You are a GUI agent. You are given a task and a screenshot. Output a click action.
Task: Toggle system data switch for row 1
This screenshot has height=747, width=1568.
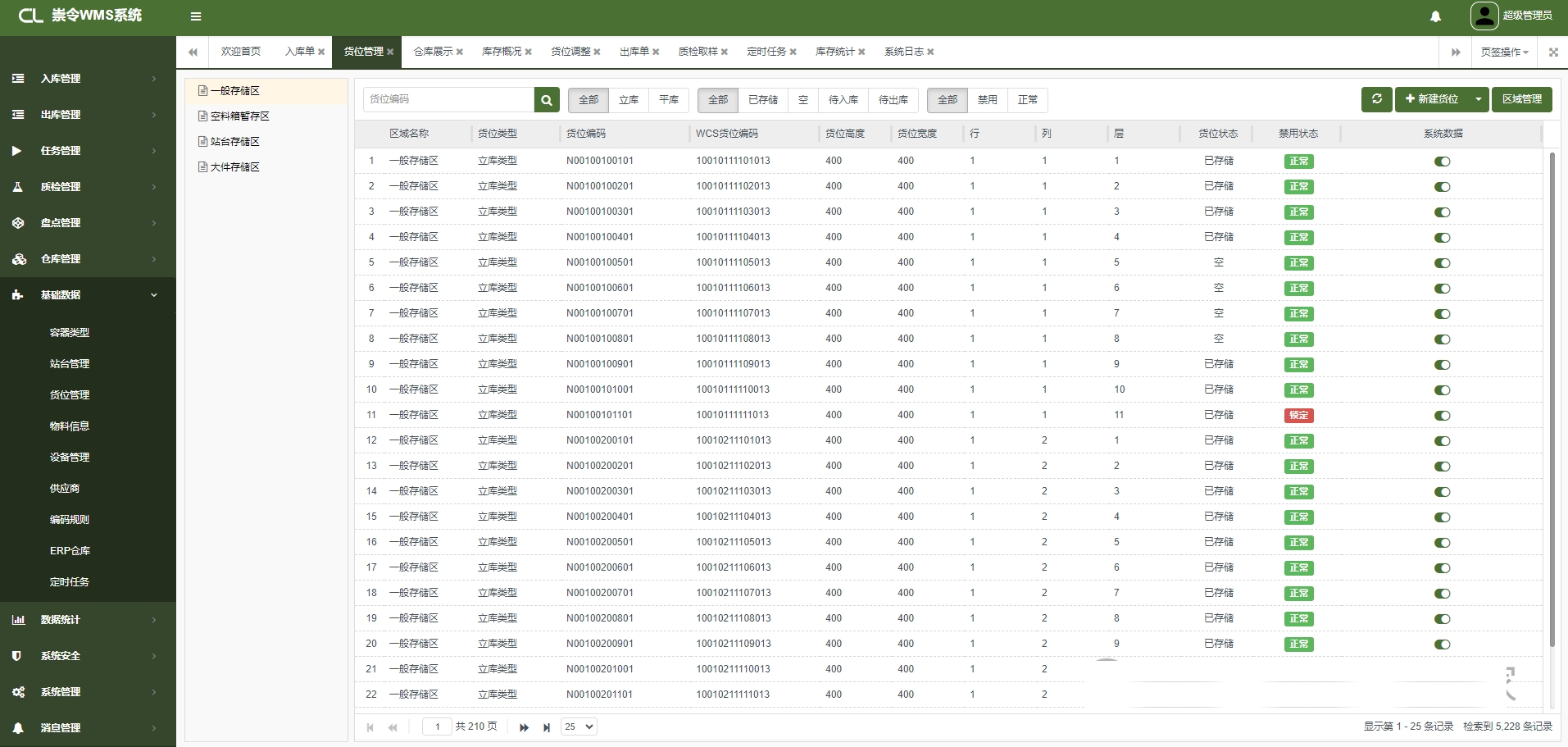point(1442,162)
